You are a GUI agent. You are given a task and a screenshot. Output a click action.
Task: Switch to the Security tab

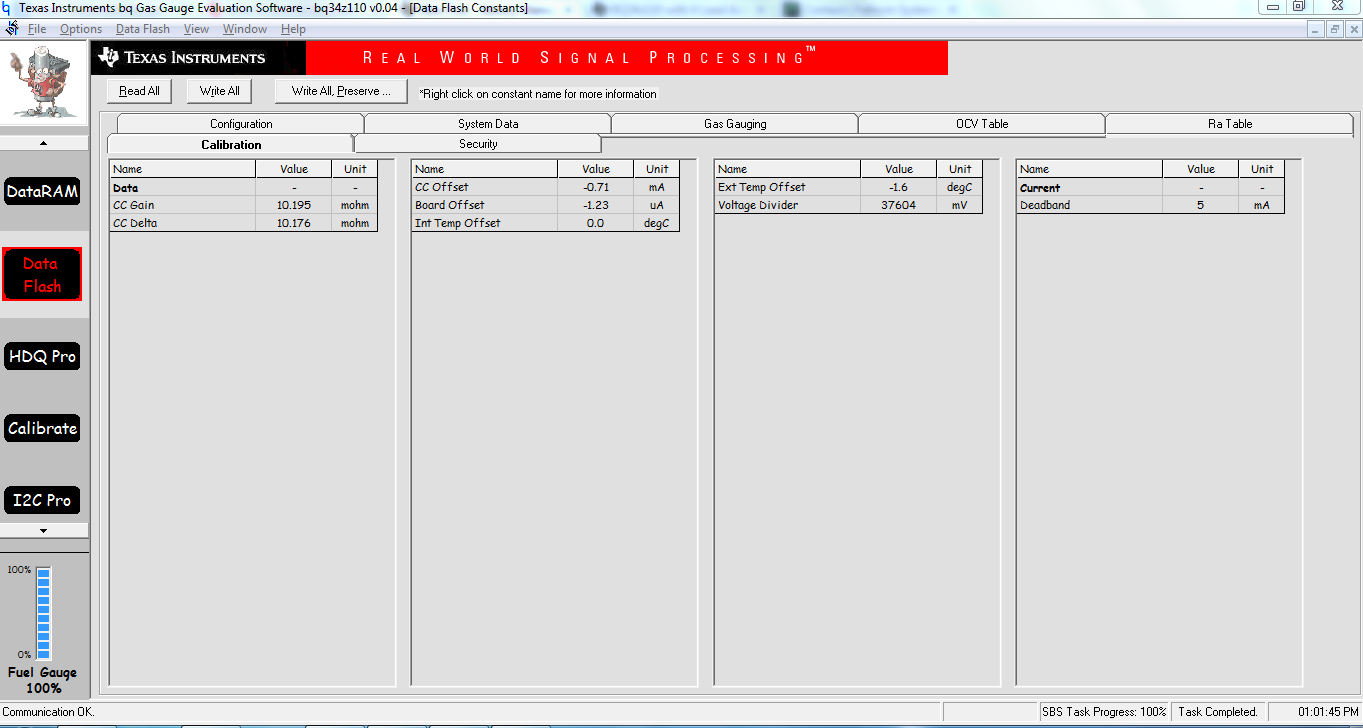[x=478, y=144]
